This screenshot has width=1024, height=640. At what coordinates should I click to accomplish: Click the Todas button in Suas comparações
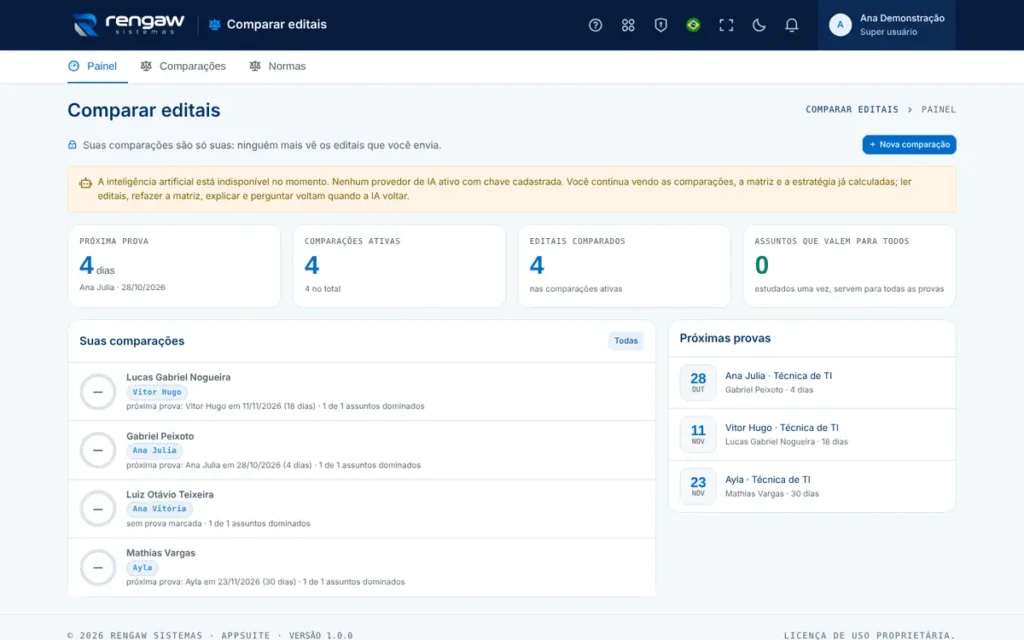[x=626, y=340]
